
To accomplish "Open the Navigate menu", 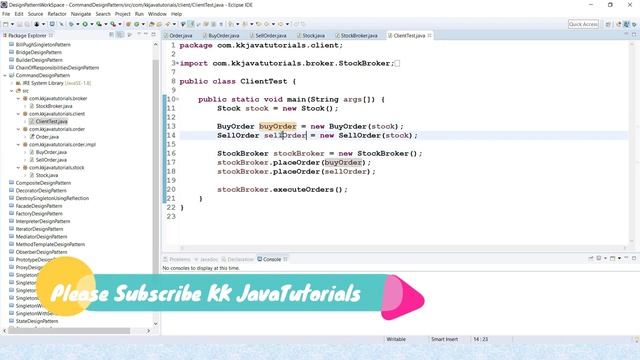I will [x=81, y=14].
